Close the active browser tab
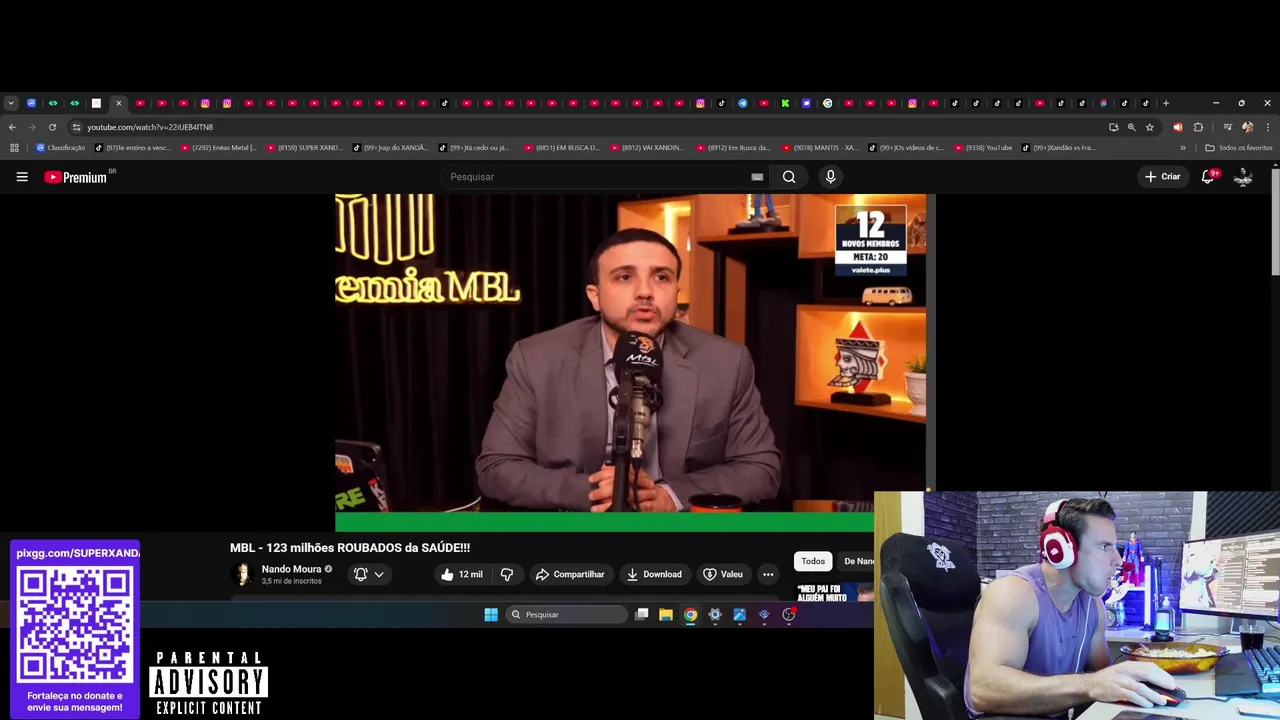 [x=118, y=103]
